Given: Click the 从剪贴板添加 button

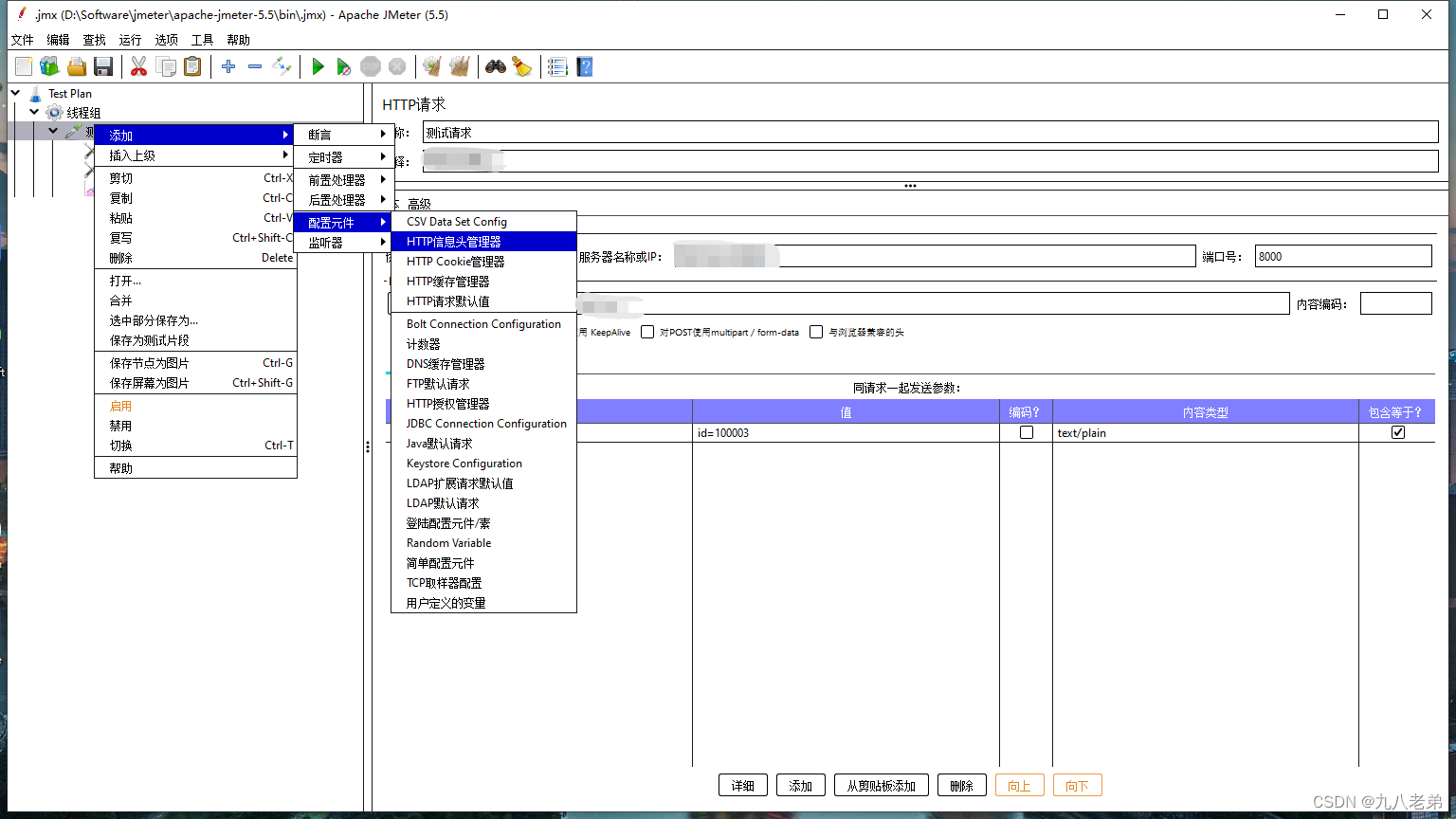Looking at the screenshot, I should coord(881,785).
